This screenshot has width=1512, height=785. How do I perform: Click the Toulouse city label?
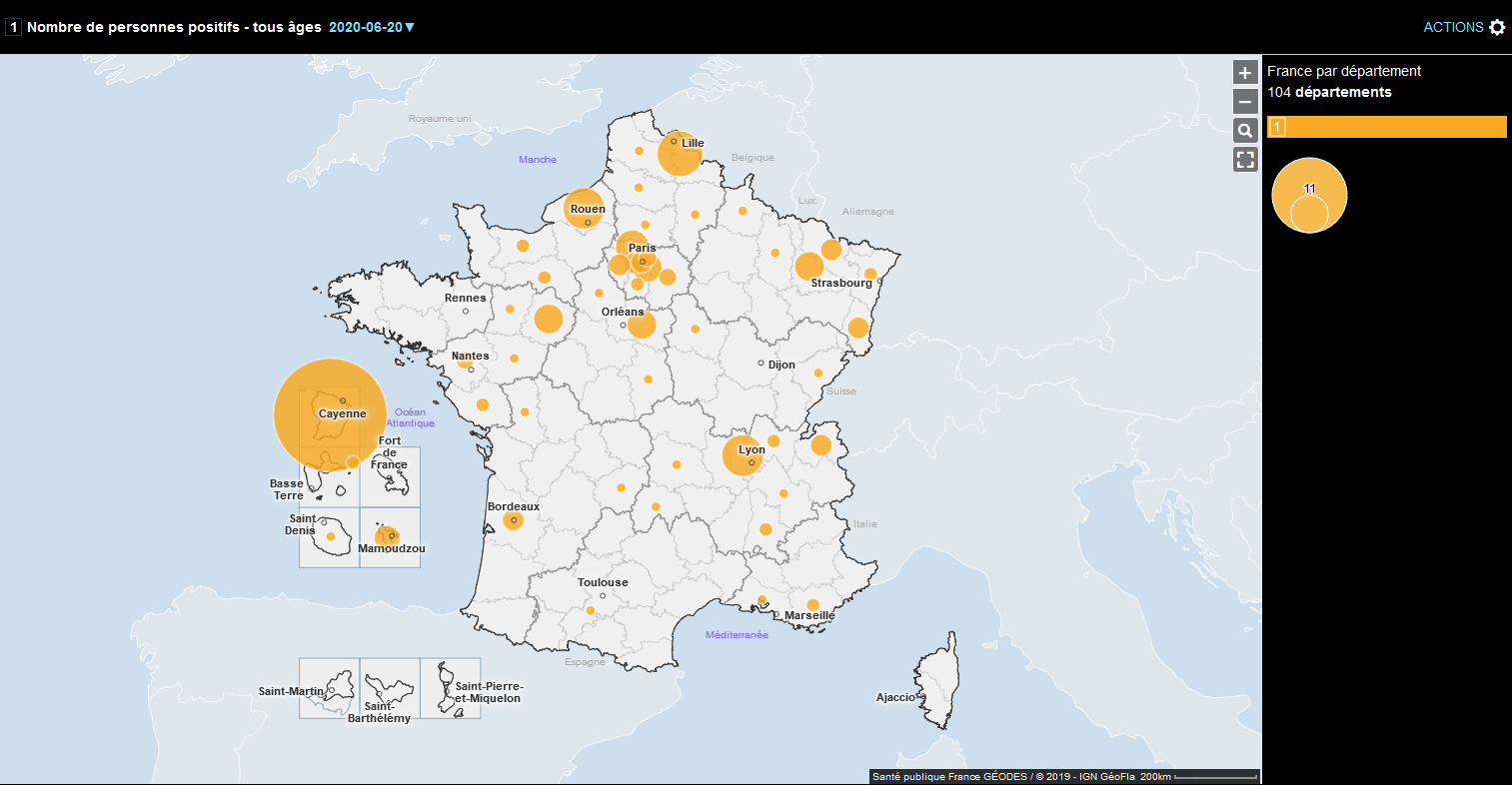coord(603,582)
